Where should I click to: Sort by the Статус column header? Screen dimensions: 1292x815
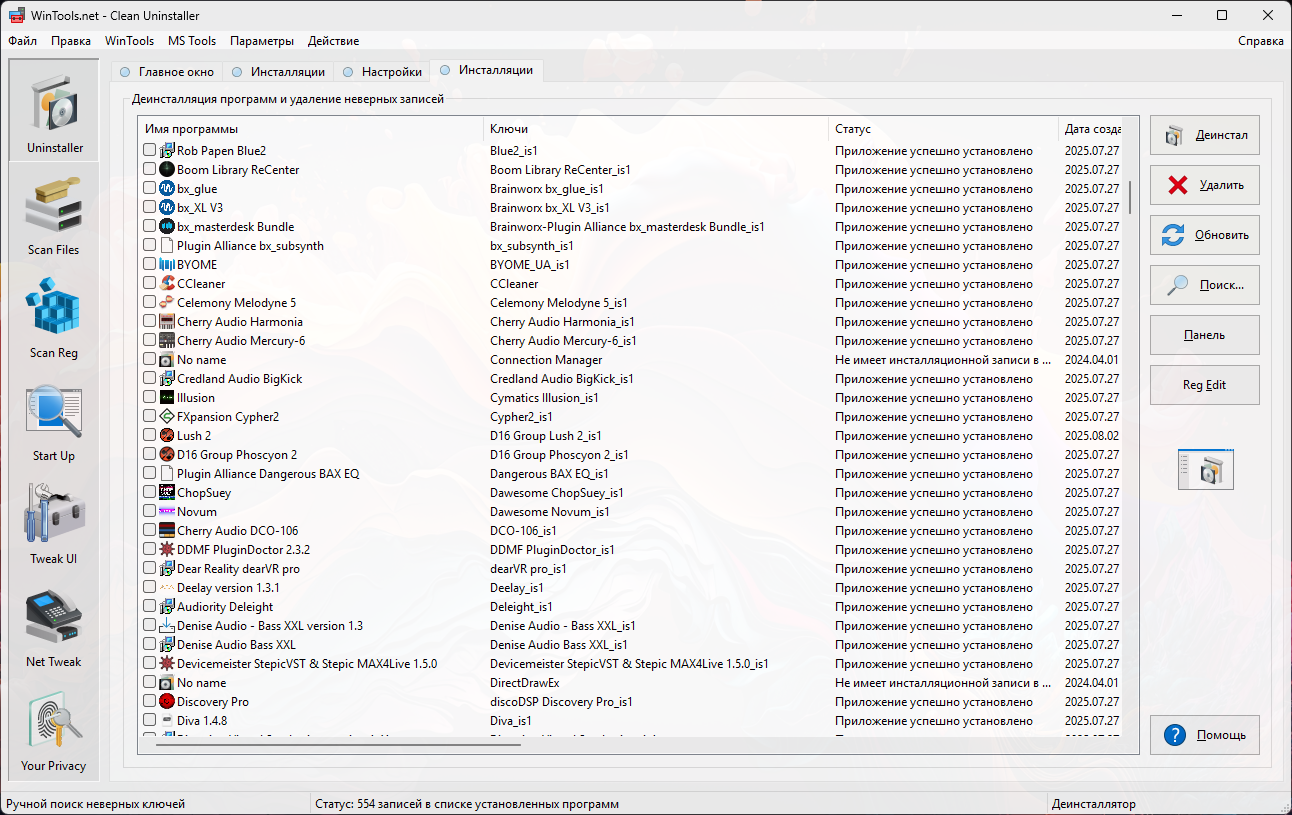pyautogui.click(x=944, y=129)
